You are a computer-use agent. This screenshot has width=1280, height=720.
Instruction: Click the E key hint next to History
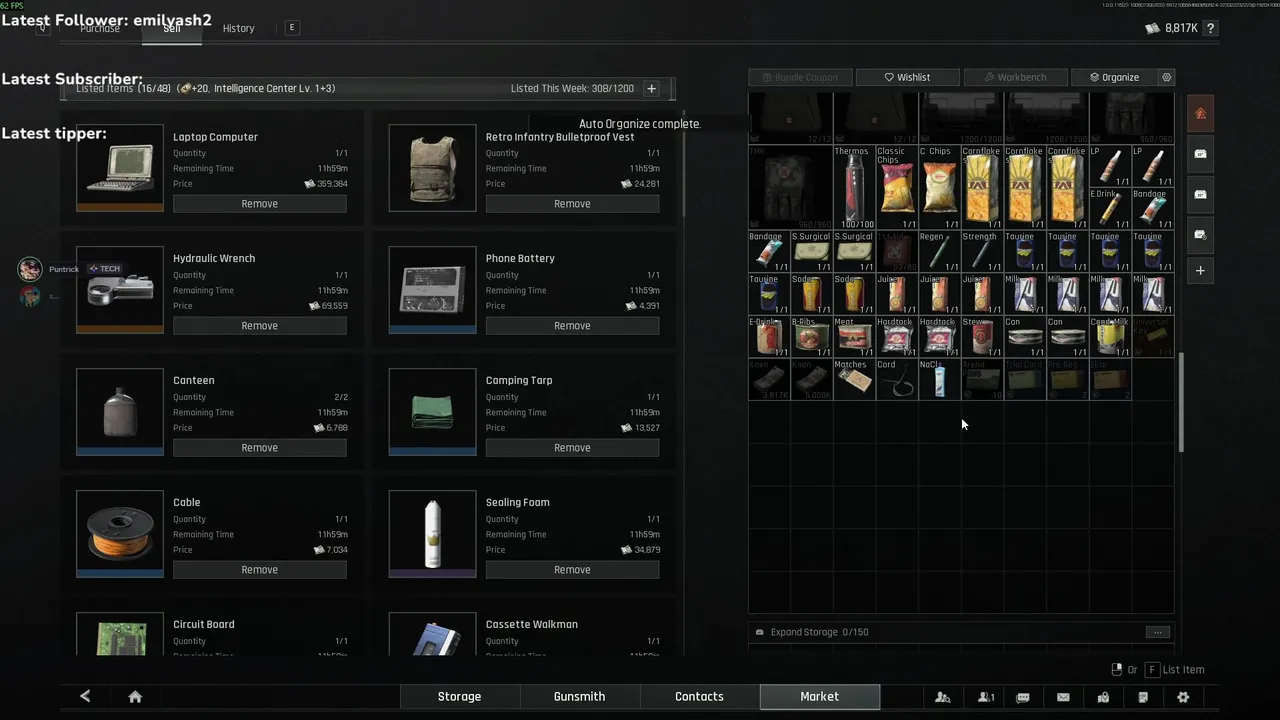pos(292,28)
